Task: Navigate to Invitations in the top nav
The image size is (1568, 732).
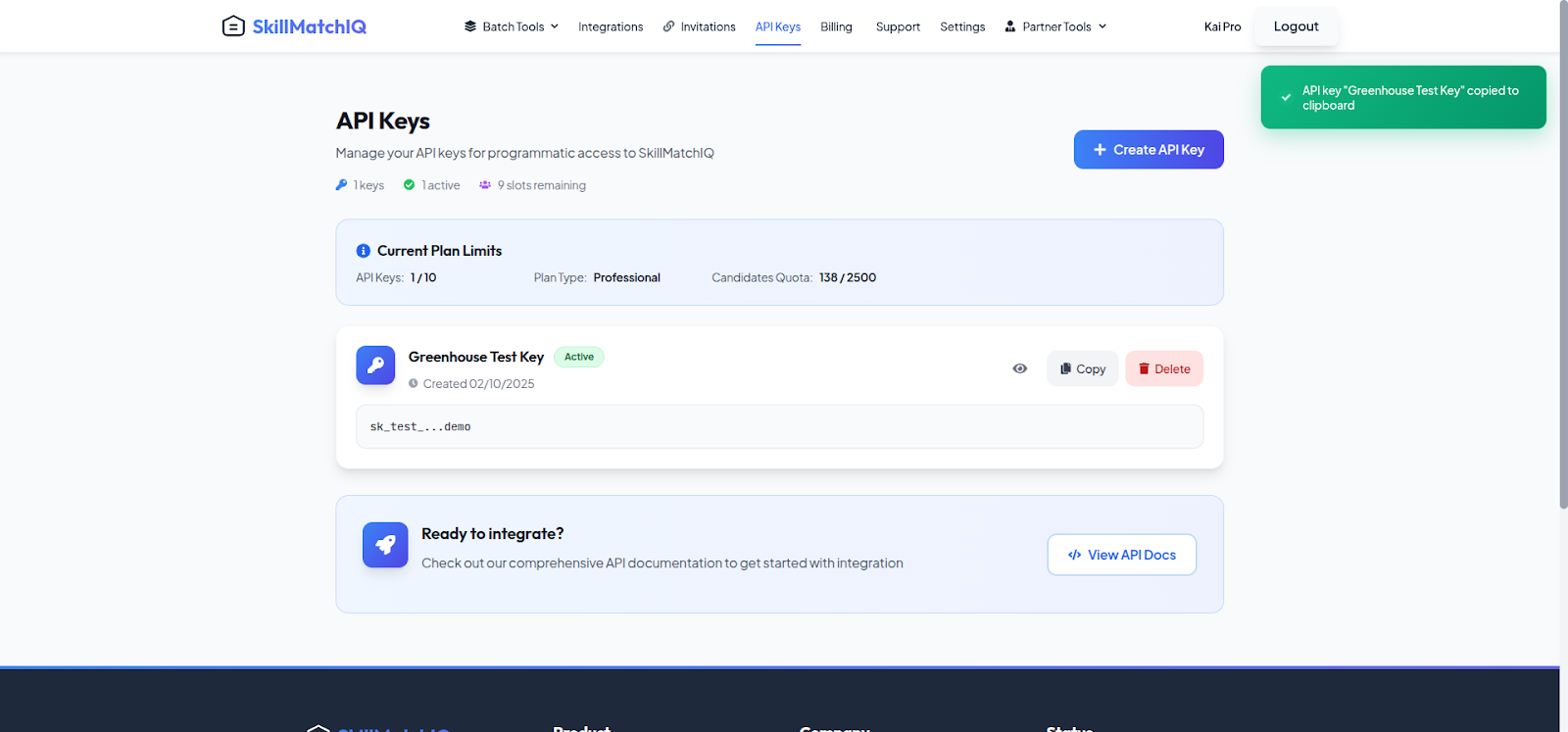Action: tap(699, 26)
